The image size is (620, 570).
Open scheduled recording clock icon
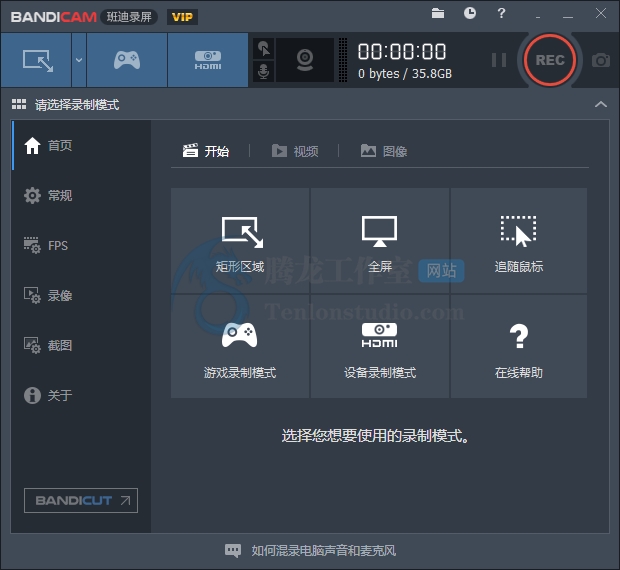469,13
